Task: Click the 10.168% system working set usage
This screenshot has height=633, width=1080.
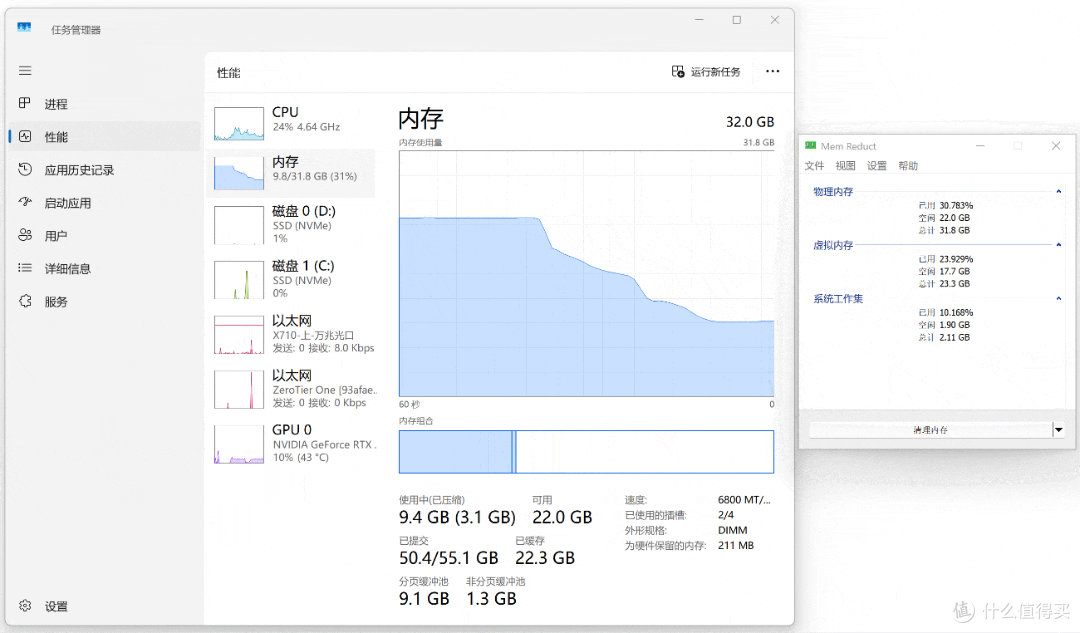Action: pos(956,313)
